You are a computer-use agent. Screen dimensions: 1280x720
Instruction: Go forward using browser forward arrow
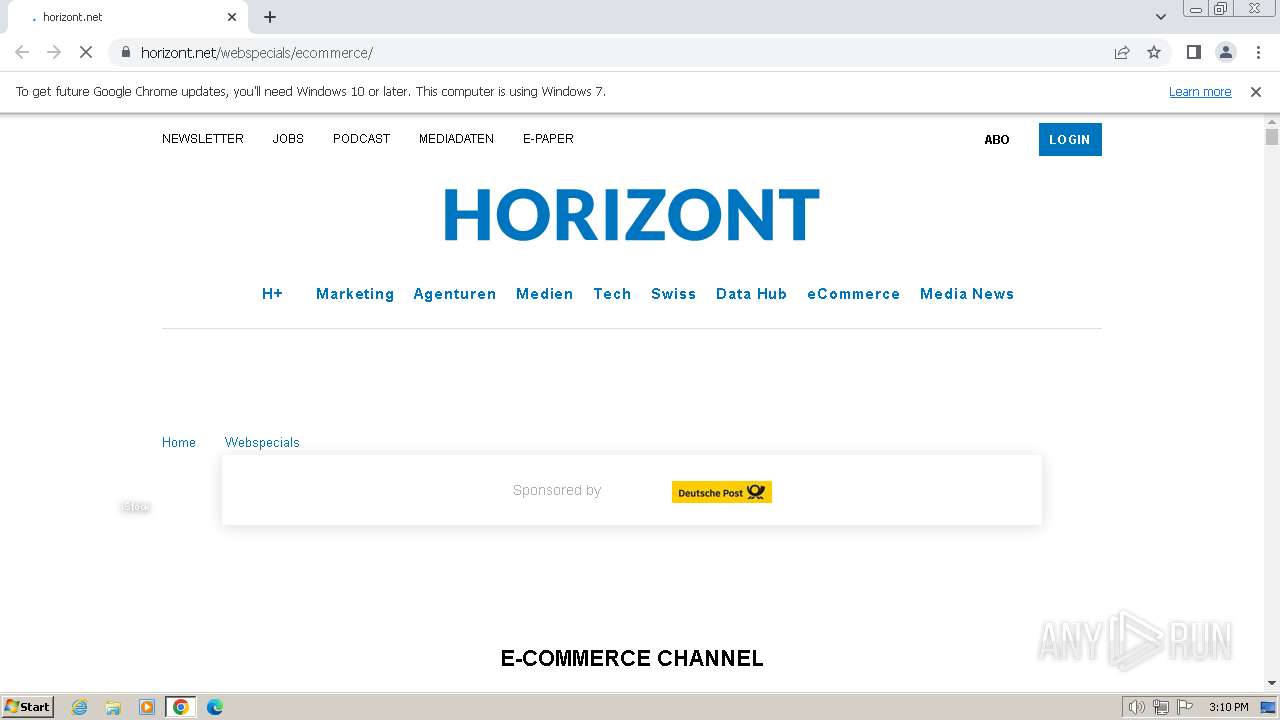tap(54, 52)
